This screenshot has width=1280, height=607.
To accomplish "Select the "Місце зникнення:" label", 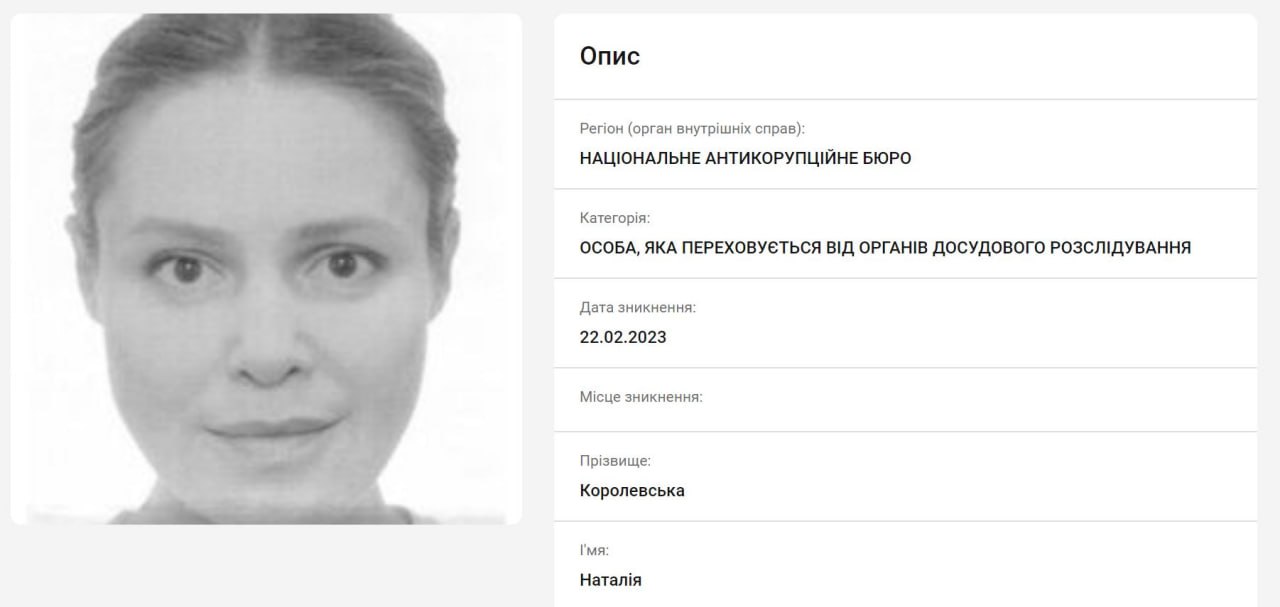I will click(x=641, y=397).
